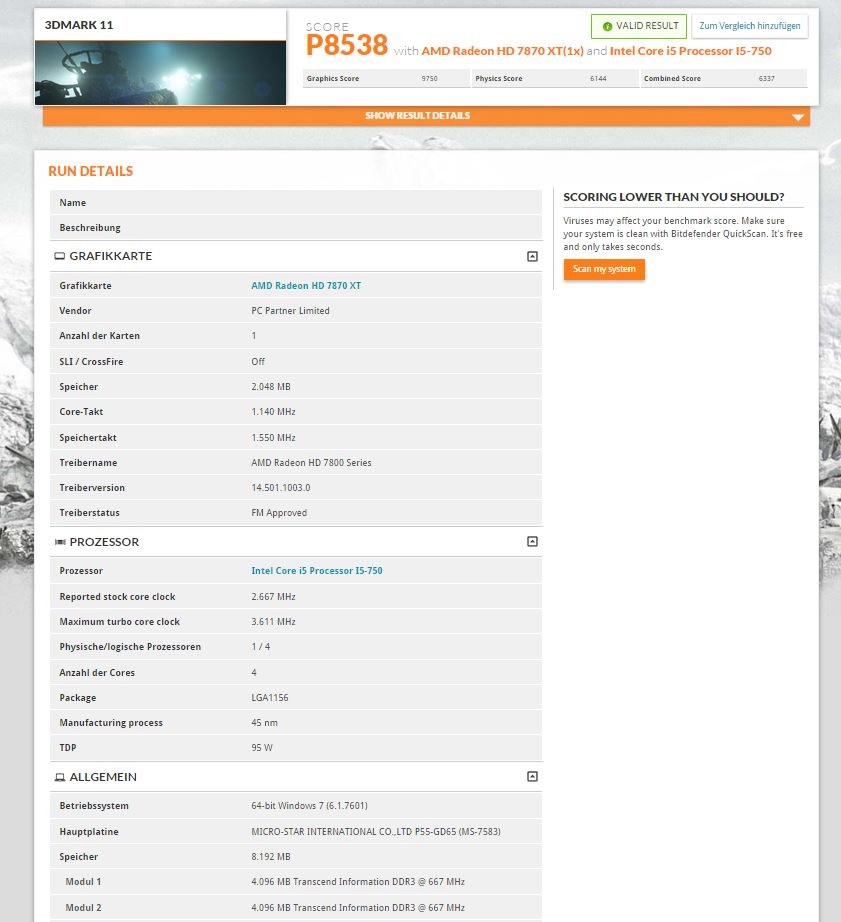Click the Scan my system button
This screenshot has height=922, width=841.
click(x=604, y=269)
